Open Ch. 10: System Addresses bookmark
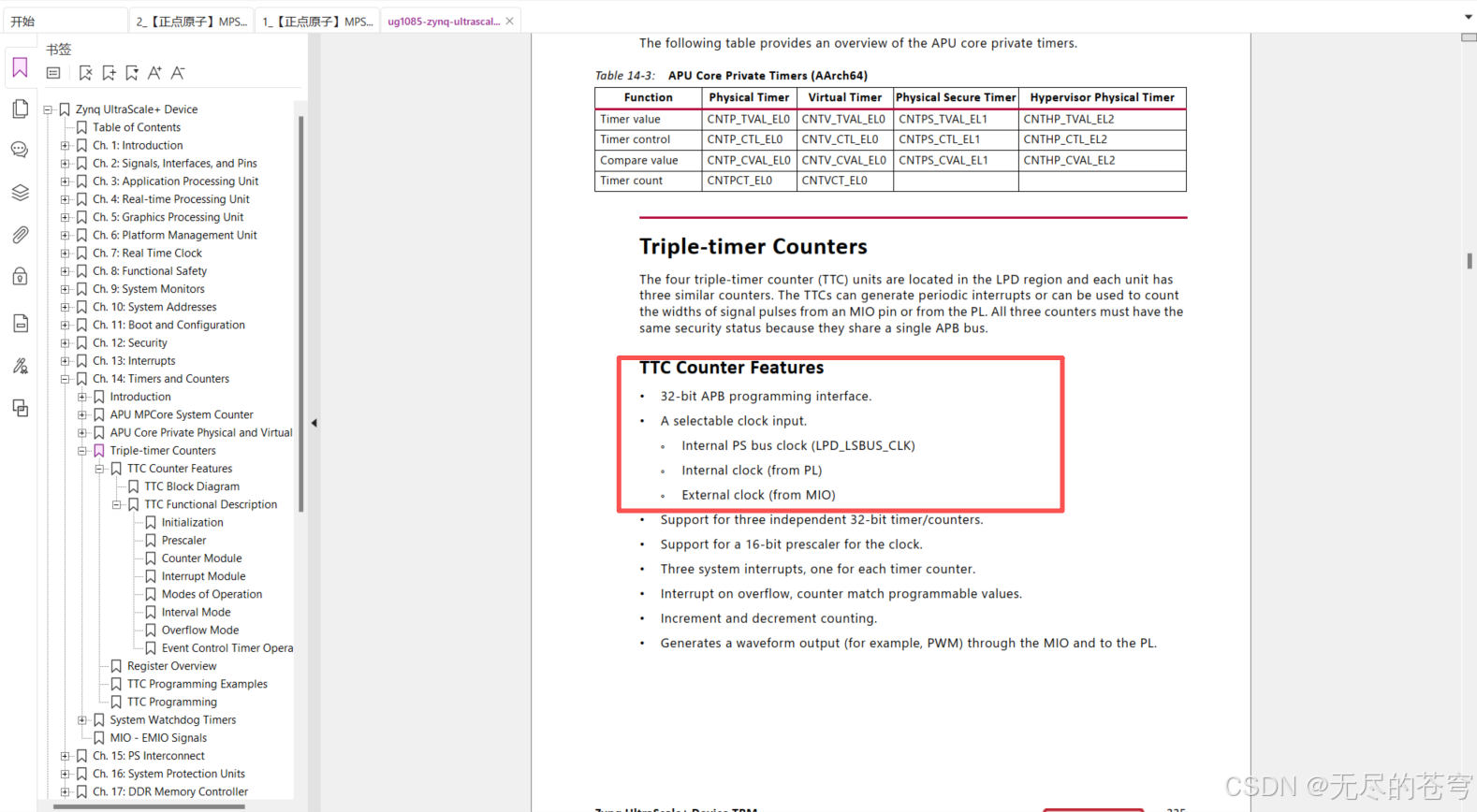1477x812 pixels. pos(154,307)
